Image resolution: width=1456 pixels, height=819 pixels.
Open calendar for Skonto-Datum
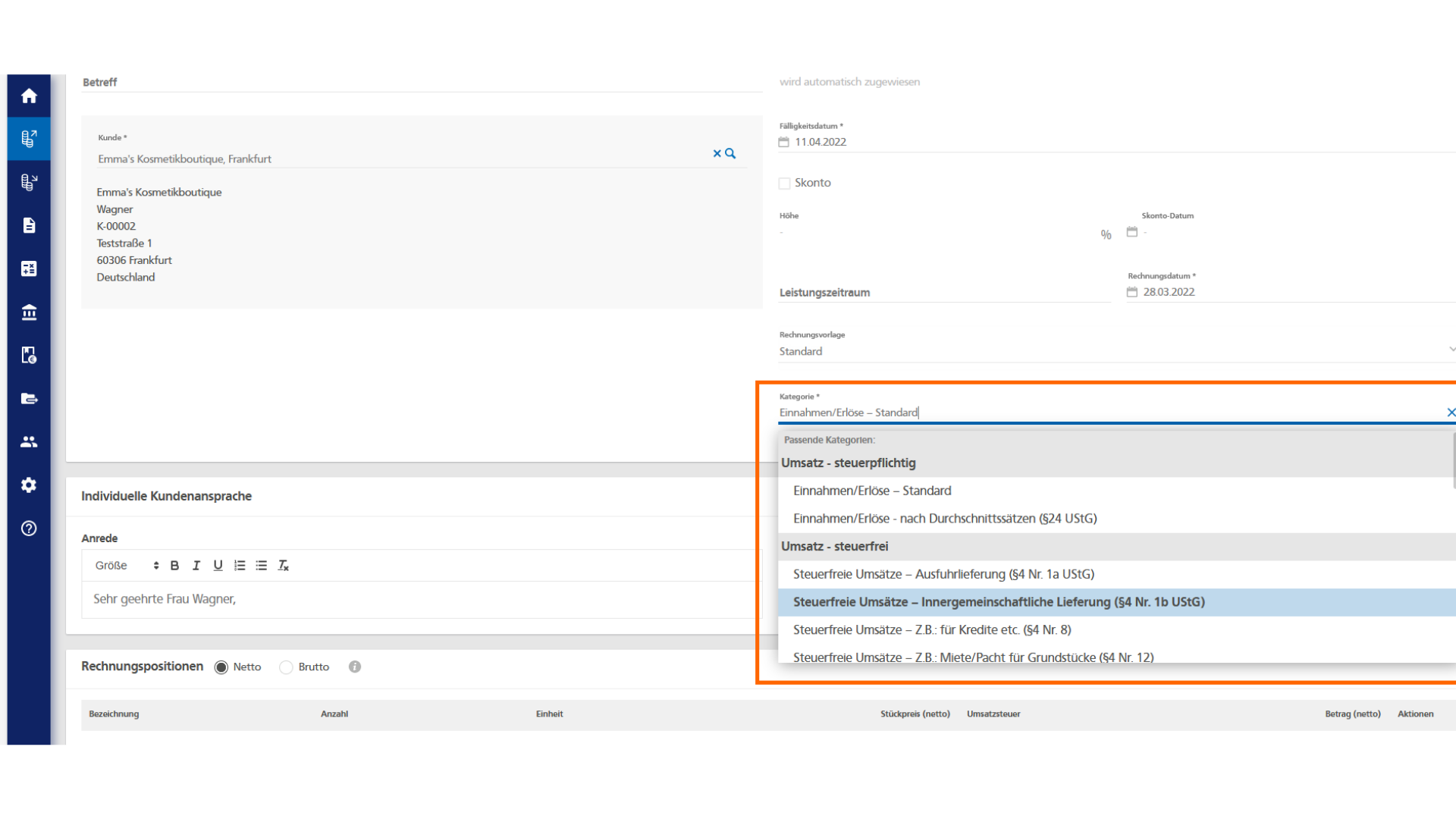coord(1132,232)
